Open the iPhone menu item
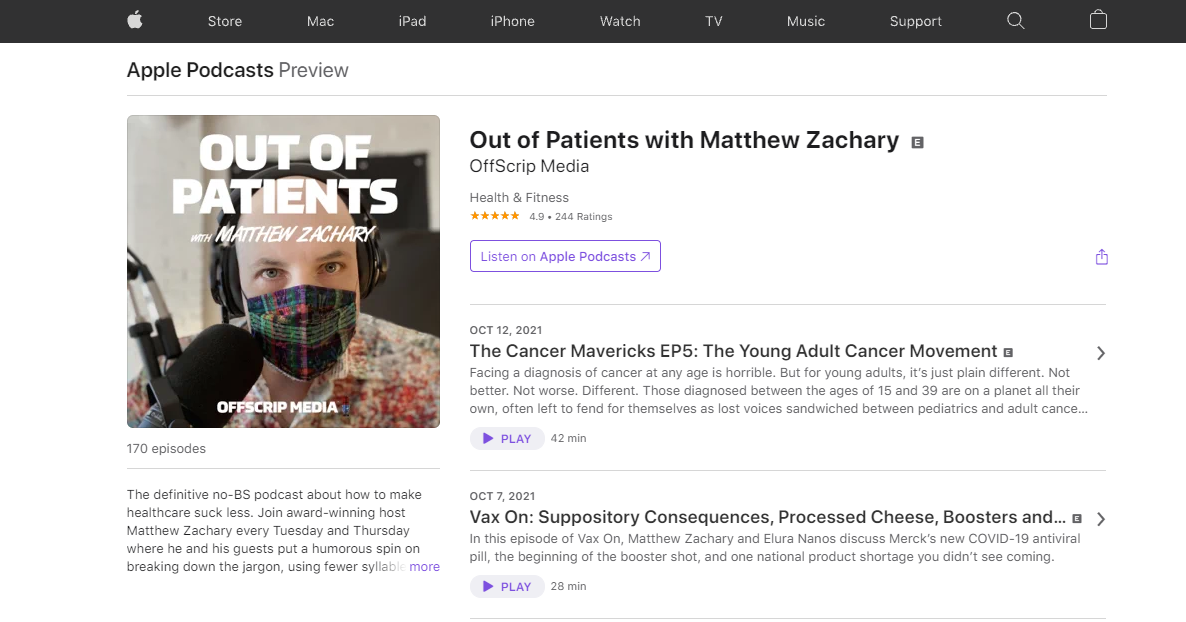Image resolution: width=1186 pixels, height=622 pixels. (x=512, y=21)
